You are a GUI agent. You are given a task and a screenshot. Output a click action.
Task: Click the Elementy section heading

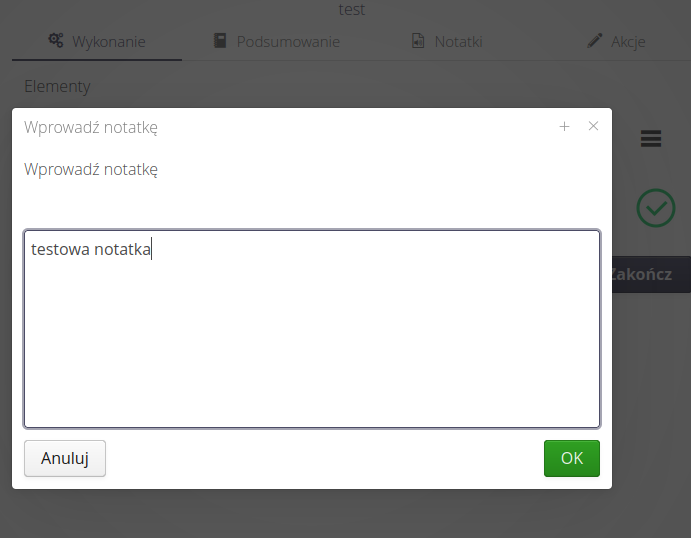(57, 86)
